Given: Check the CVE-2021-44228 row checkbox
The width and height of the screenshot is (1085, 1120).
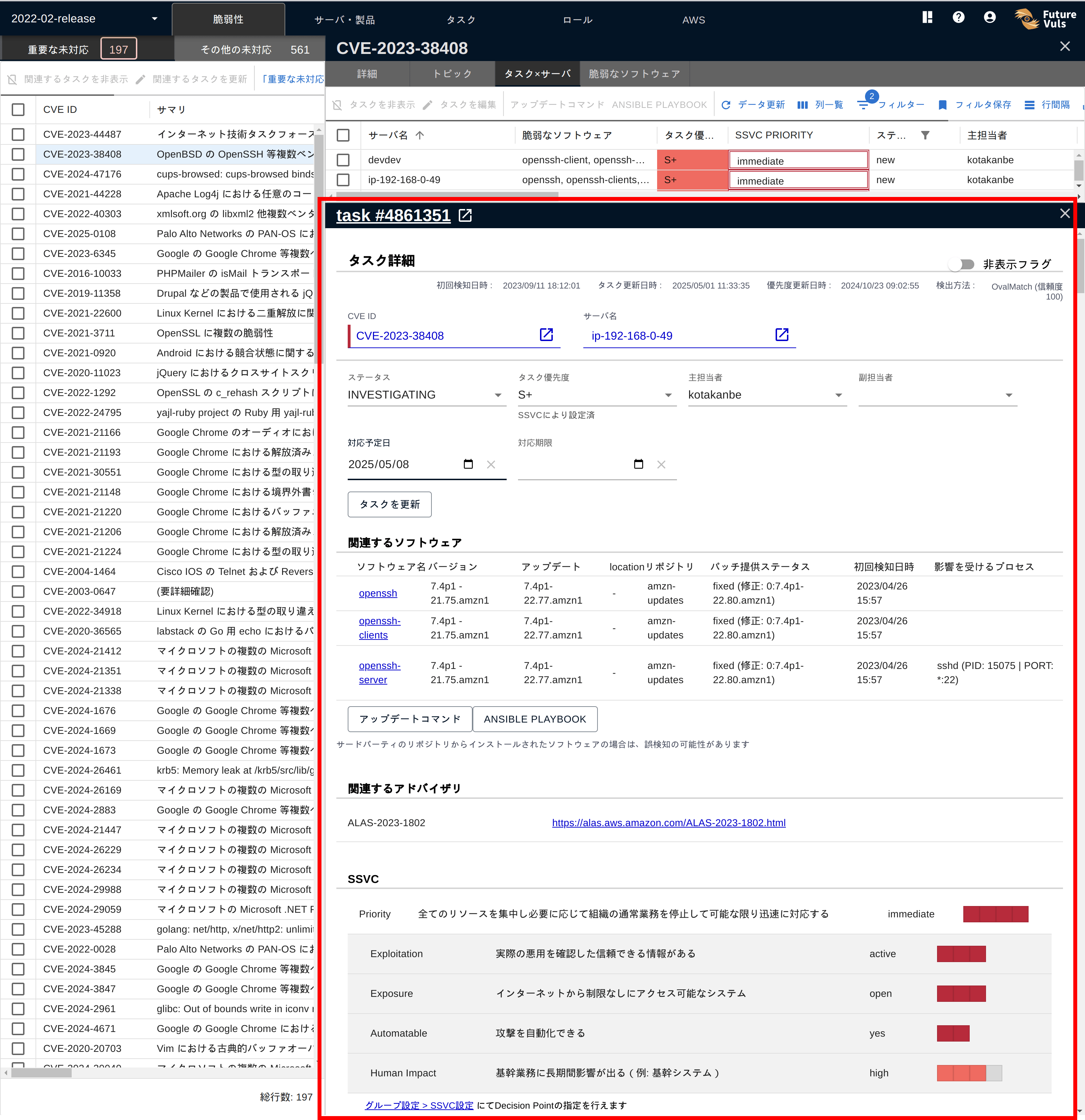Looking at the screenshot, I should (x=18, y=194).
